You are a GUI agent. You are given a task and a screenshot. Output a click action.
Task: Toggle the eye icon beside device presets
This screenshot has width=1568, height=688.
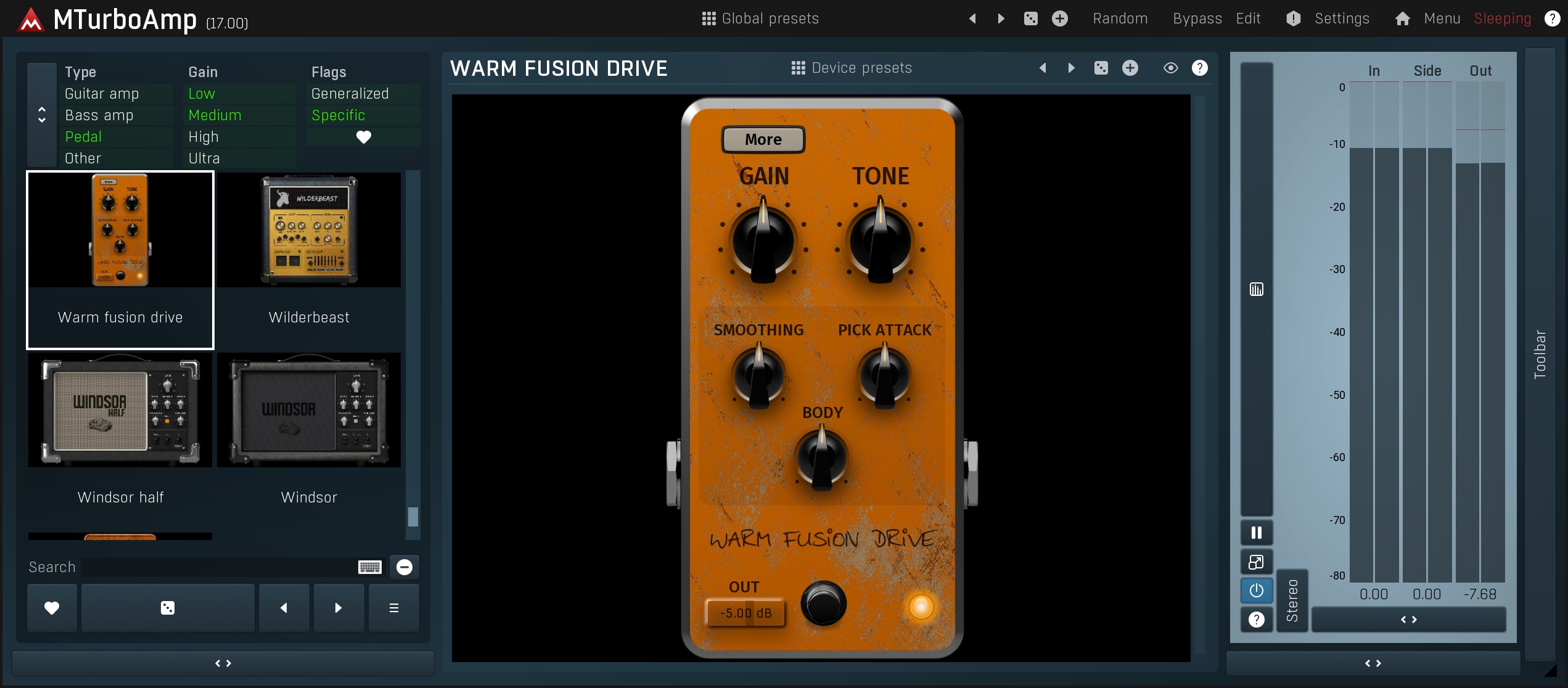(x=1170, y=68)
